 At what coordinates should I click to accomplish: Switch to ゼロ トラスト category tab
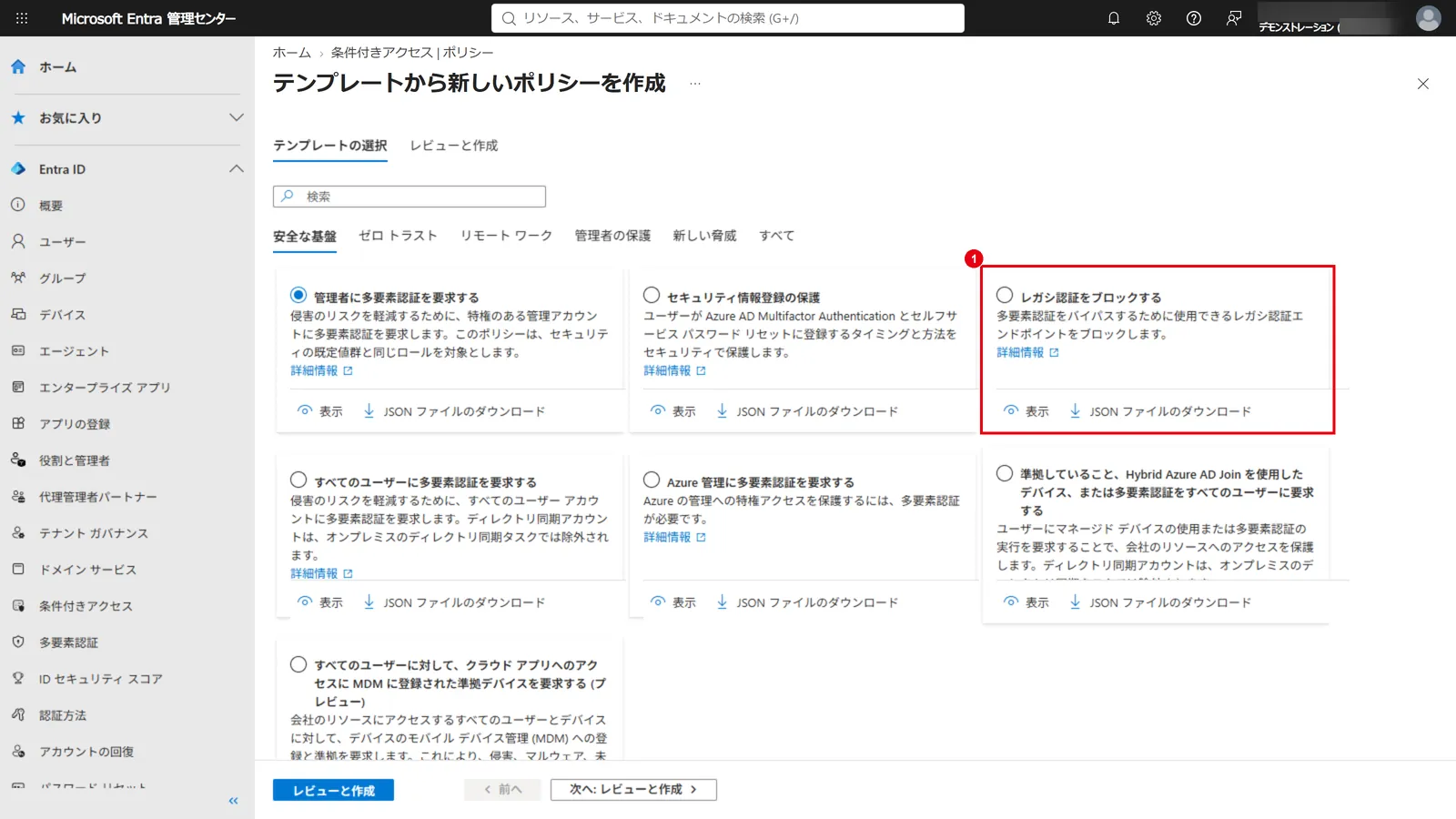tap(398, 236)
